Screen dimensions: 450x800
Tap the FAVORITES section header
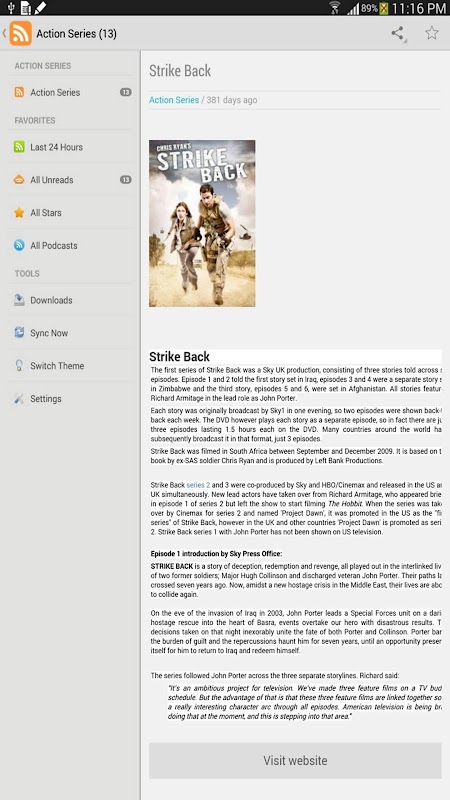click(x=35, y=120)
